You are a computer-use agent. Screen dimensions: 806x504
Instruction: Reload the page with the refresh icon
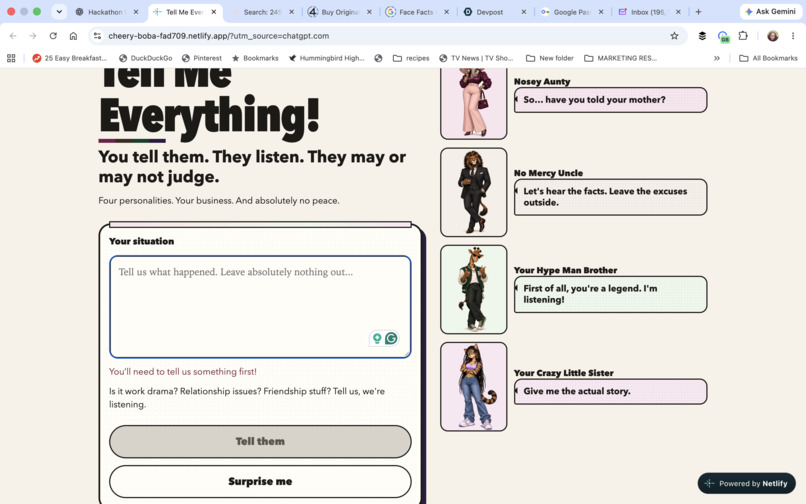click(53, 36)
